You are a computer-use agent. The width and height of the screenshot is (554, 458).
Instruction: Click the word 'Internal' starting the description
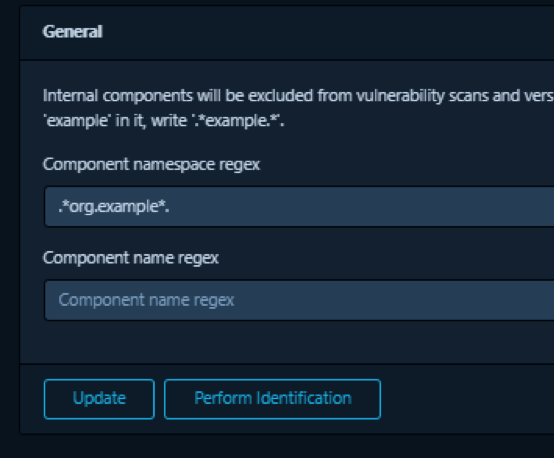(70, 96)
